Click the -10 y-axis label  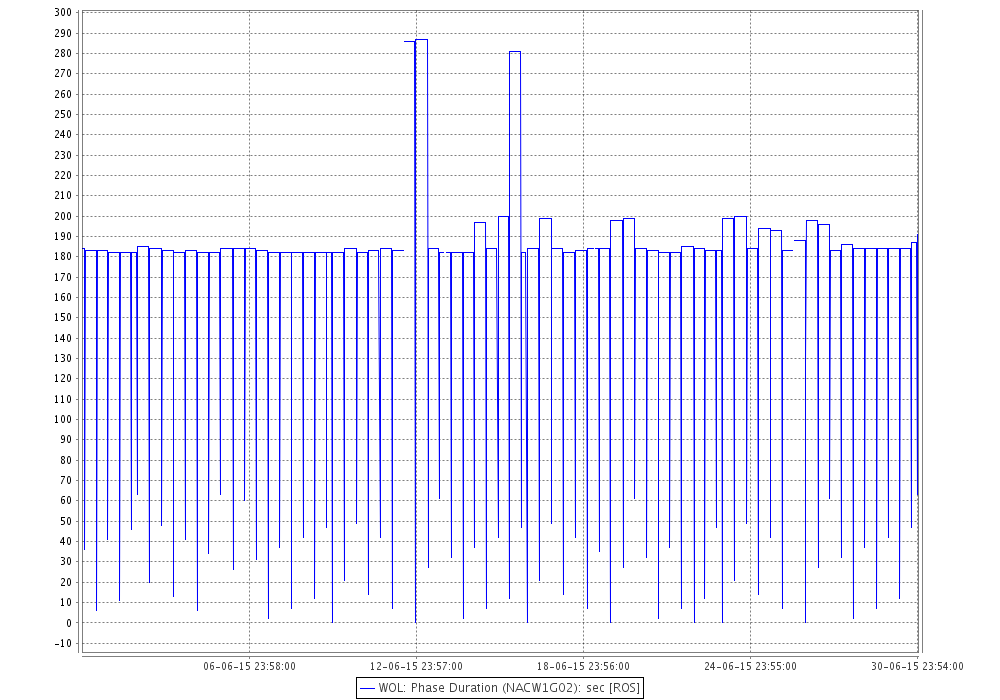[x=63, y=643]
